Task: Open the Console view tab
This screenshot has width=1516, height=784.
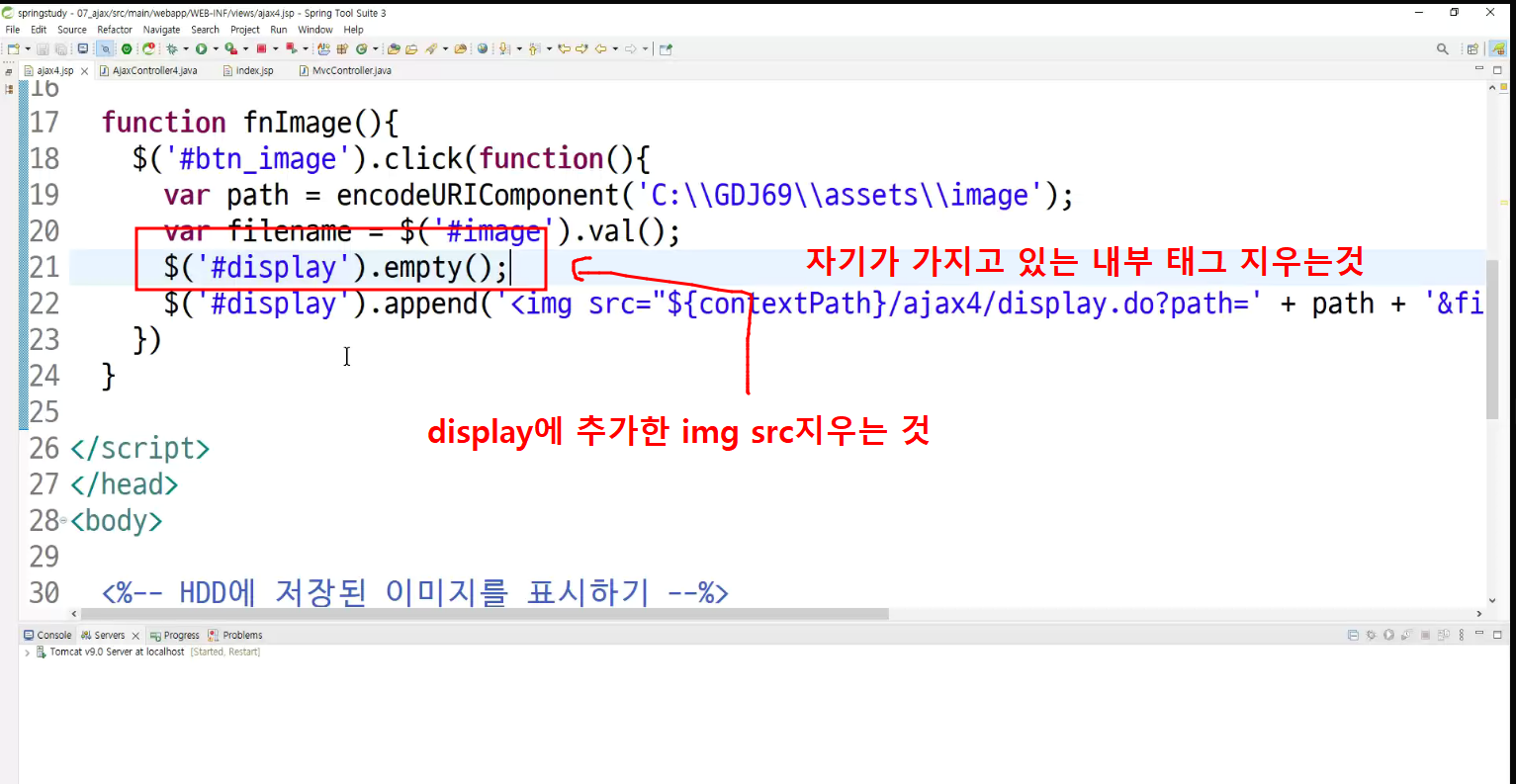Action: [x=47, y=636]
